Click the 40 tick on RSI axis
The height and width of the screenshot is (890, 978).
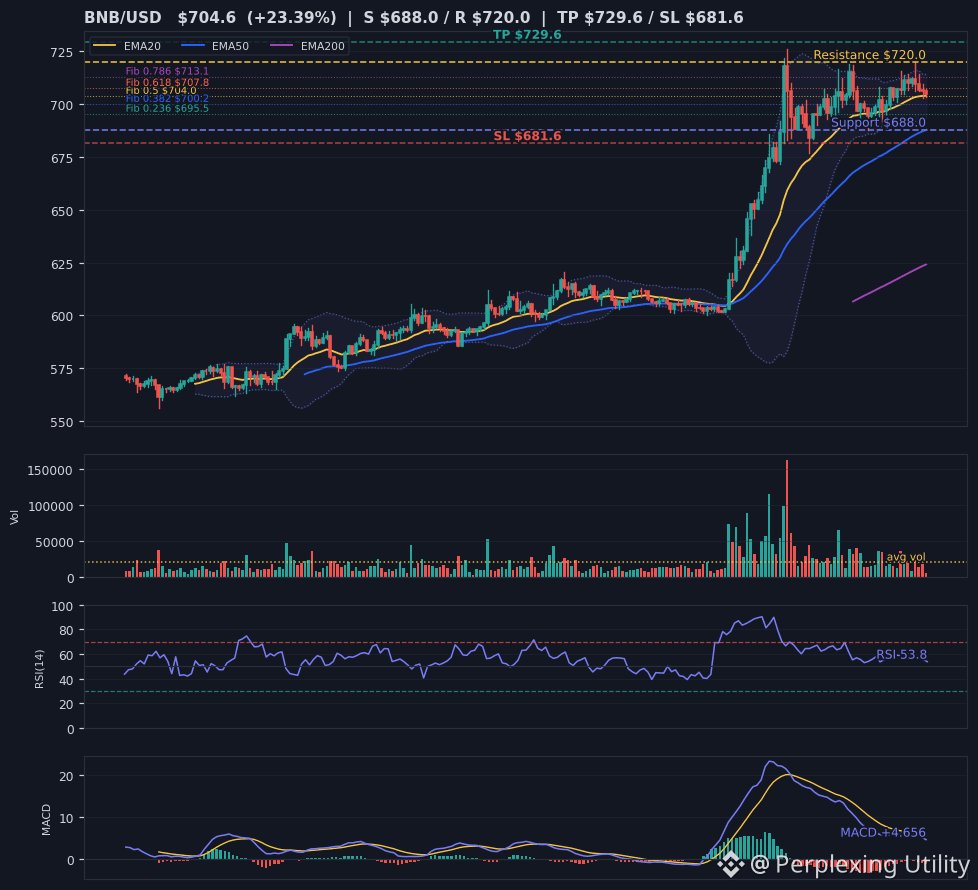pyautogui.click(x=67, y=680)
